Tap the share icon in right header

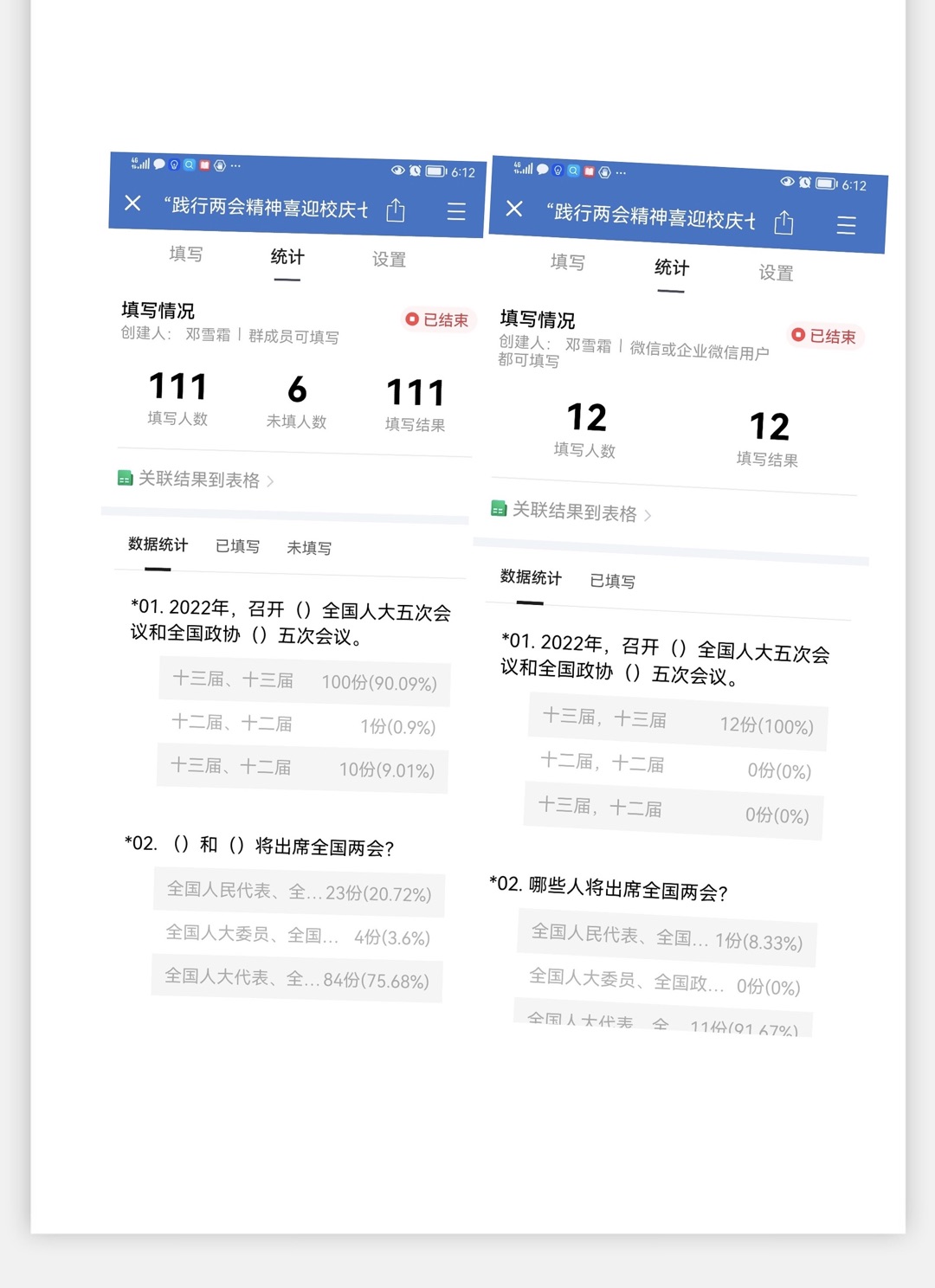tap(783, 222)
